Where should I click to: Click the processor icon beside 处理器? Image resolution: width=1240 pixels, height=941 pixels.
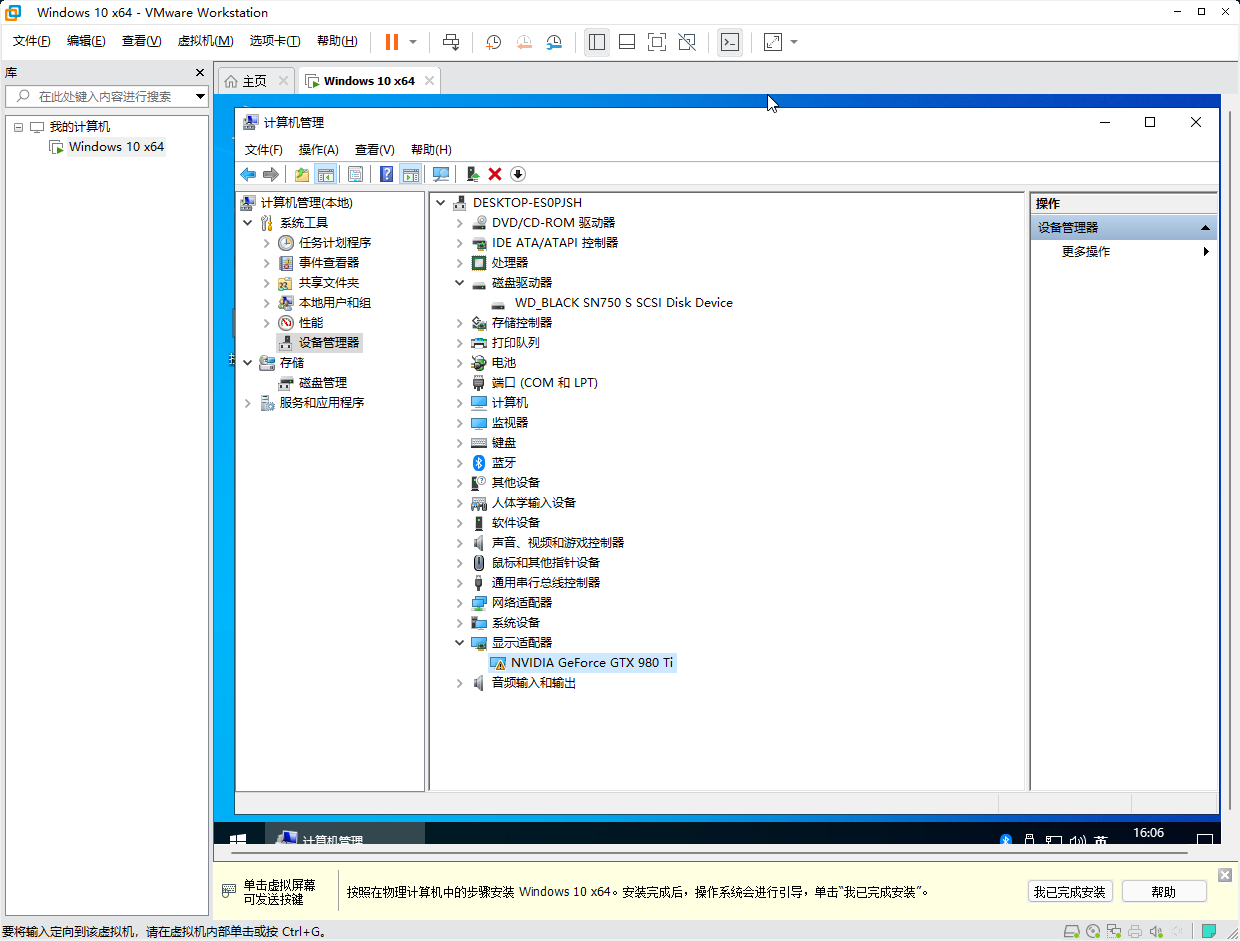(479, 262)
